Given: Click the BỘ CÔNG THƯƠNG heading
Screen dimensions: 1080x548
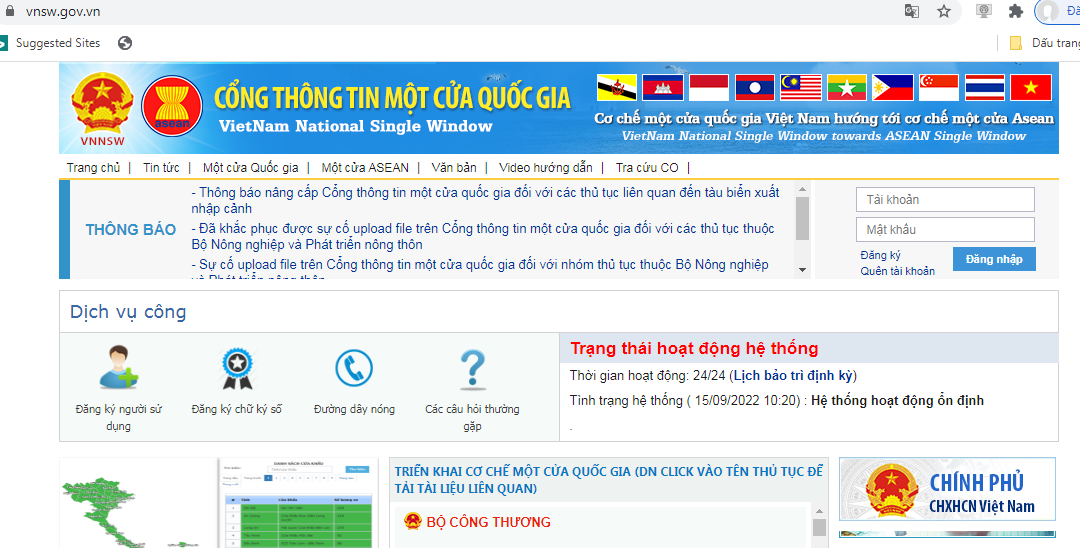Looking at the screenshot, I should click(x=488, y=522).
